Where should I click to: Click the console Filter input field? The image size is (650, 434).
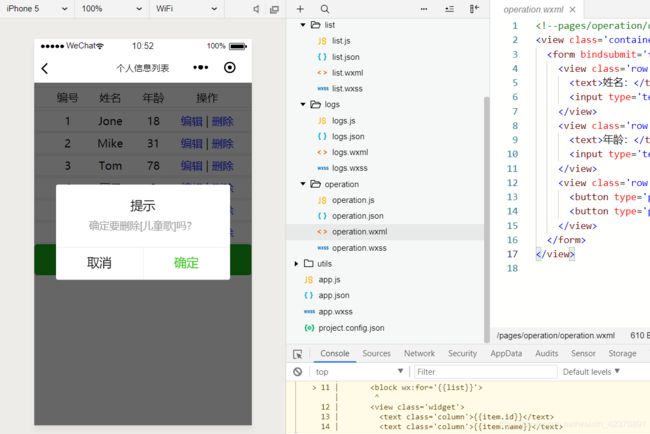click(x=485, y=372)
